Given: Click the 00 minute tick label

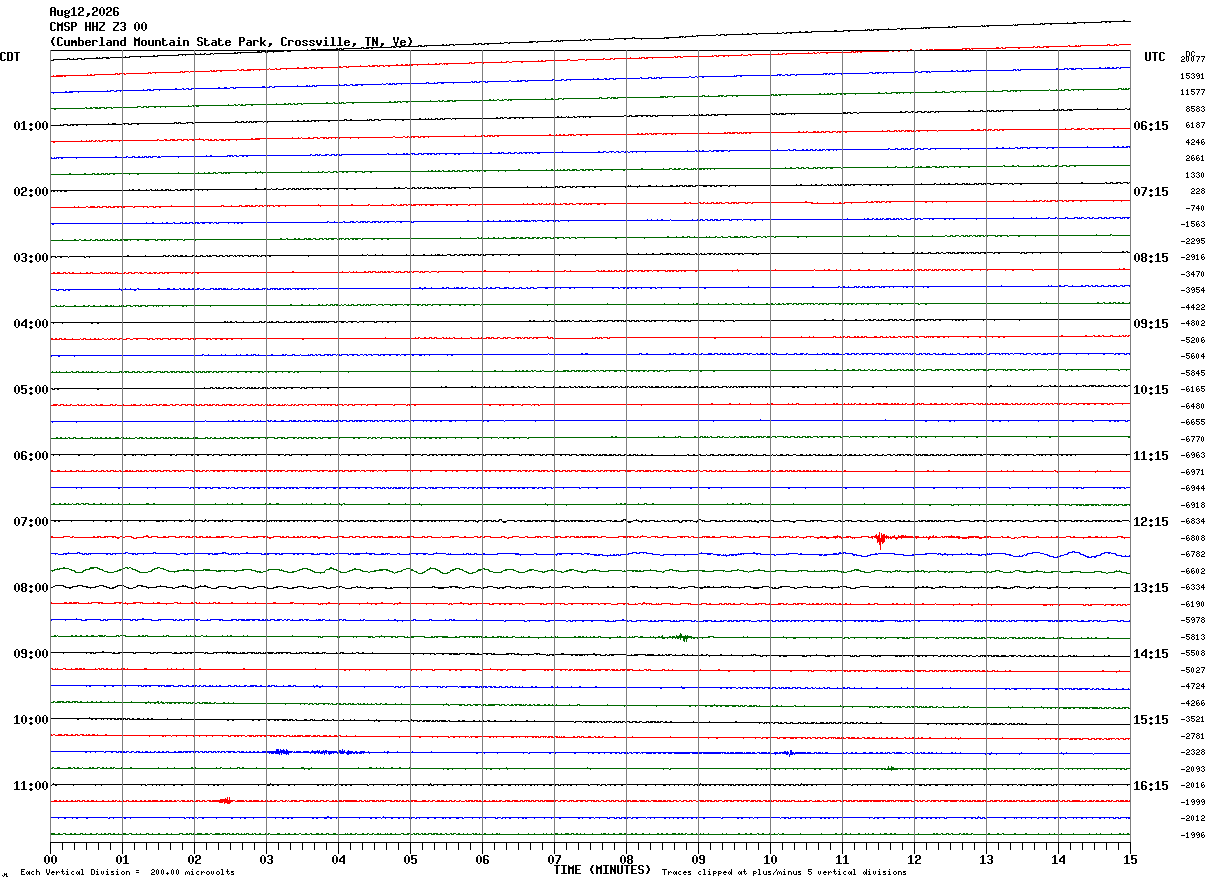Looking at the screenshot, I should (x=50, y=859).
